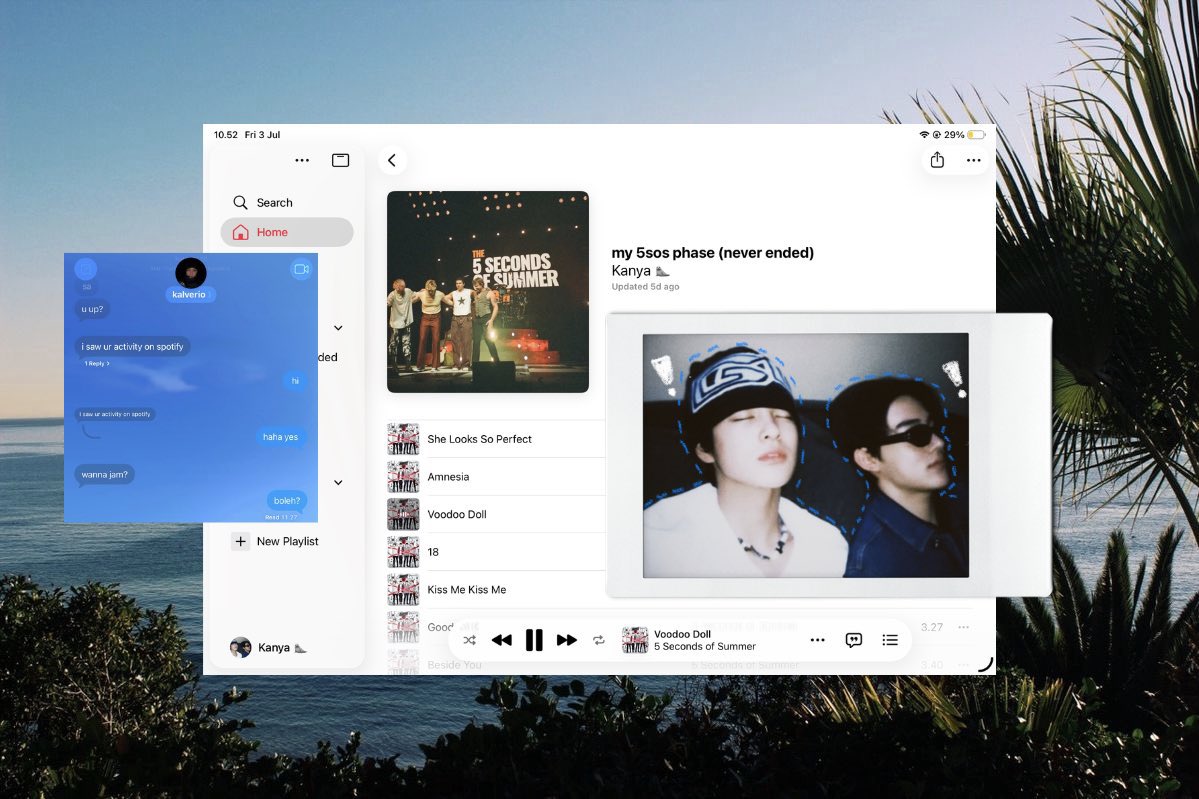Click the plus icon beside New Playlist
1199x799 pixels.
pyautogui.click(x=240, y=541)
